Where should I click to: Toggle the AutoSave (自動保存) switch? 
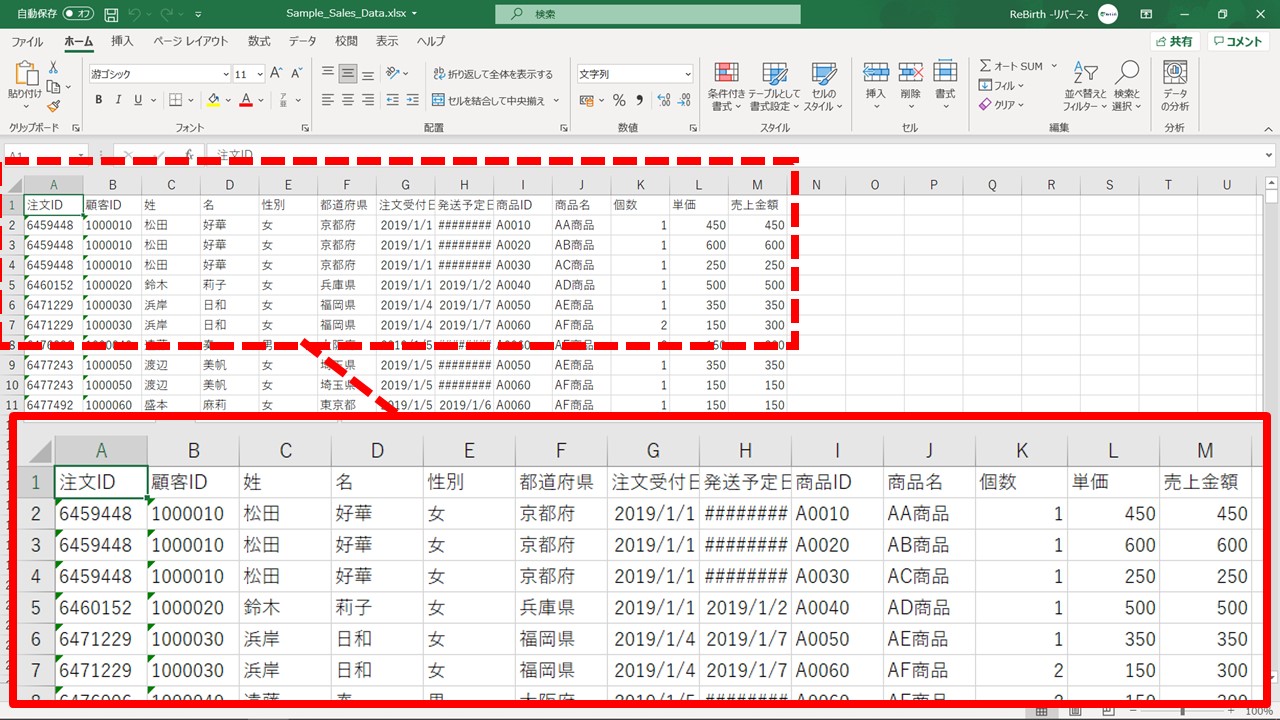(78, 14)
